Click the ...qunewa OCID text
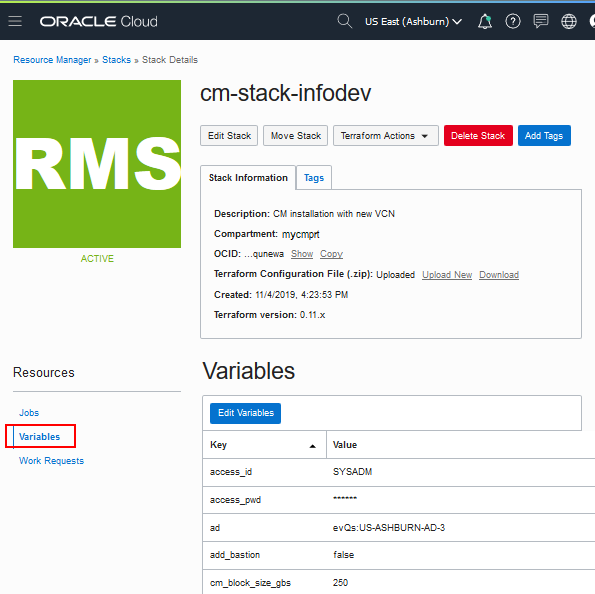This screenshot has width=595, height=594. pos(264,254)
